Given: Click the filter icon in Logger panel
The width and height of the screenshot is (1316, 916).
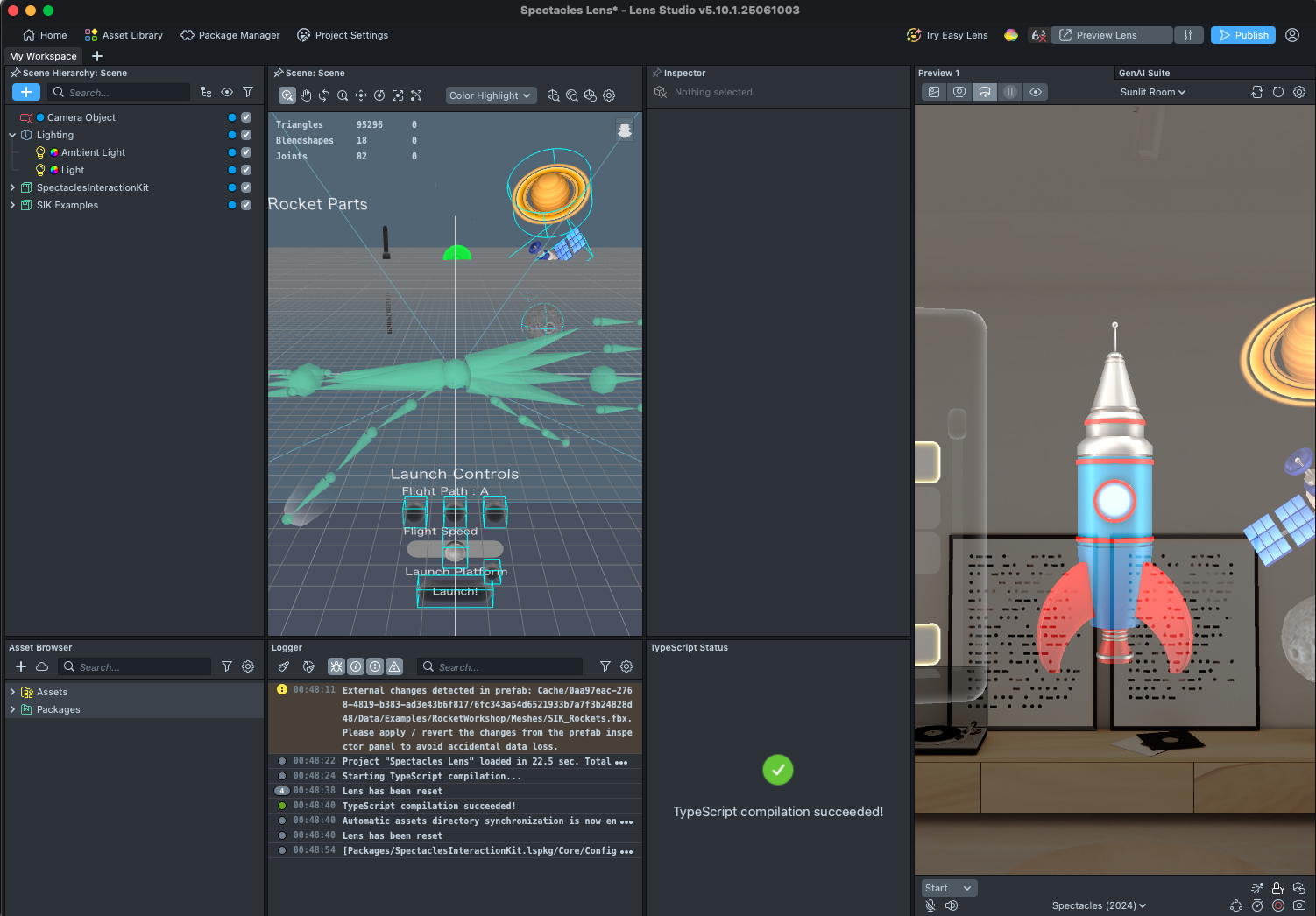Looking at the screenshot, I should [x=605, y=666].
